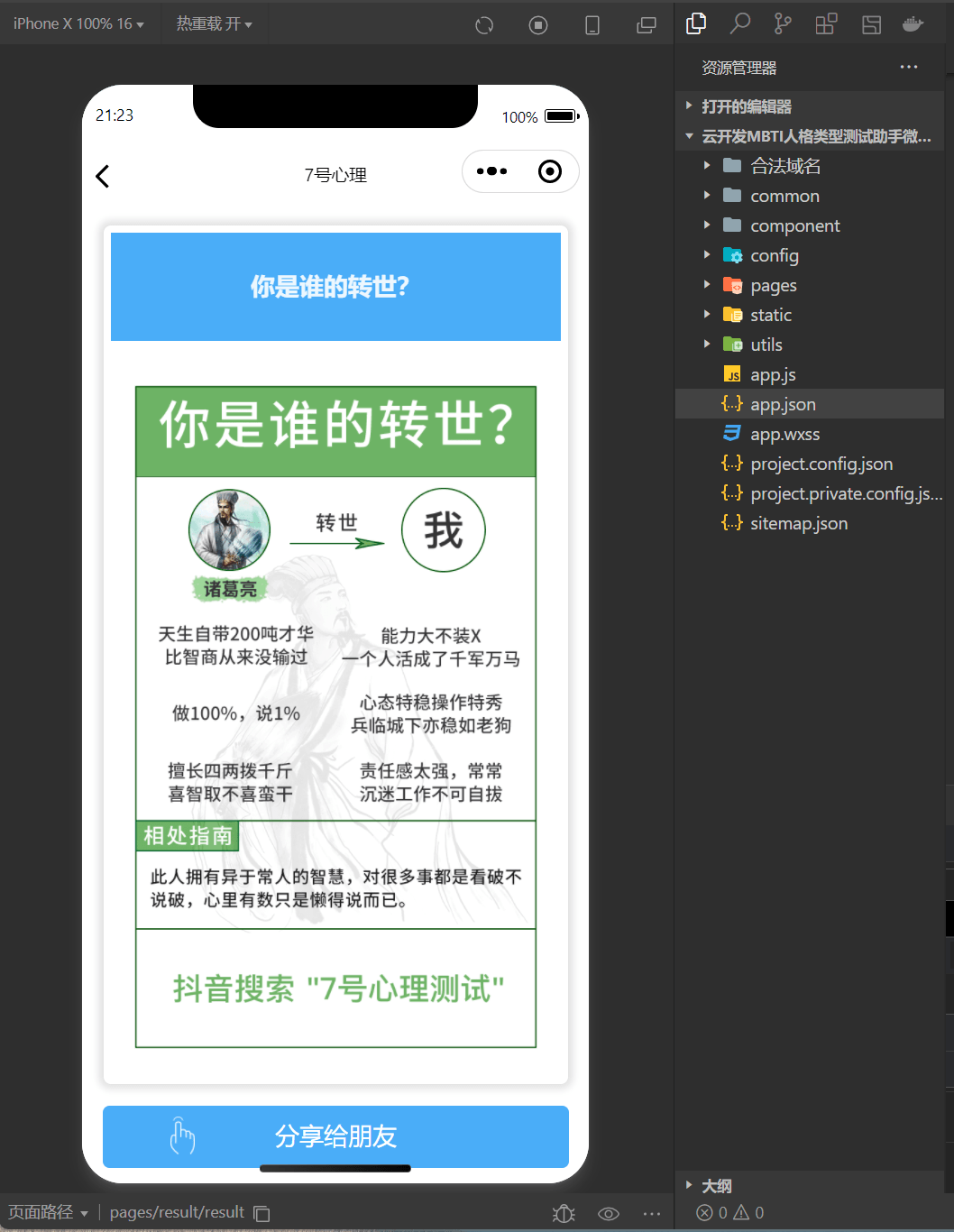Image resolution: width=954 pixels, height=1232 pixels.
Task: Expand the component folder
Action: 810,225
